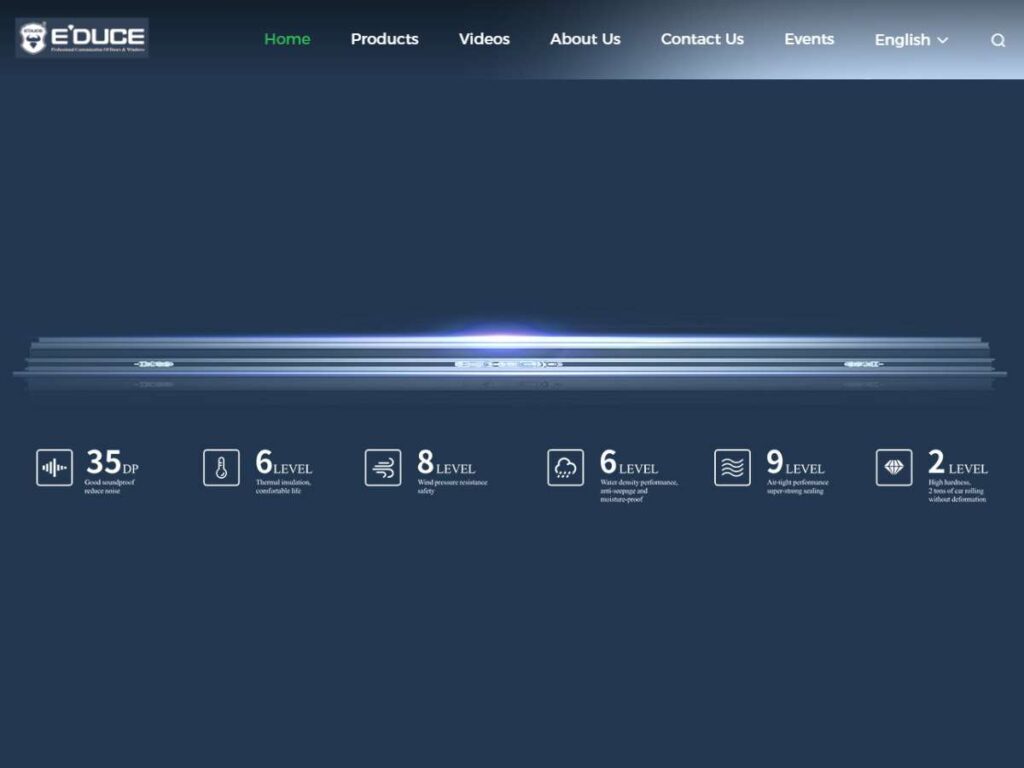
Task: Open the Videos page
Action: pos(484,39)
